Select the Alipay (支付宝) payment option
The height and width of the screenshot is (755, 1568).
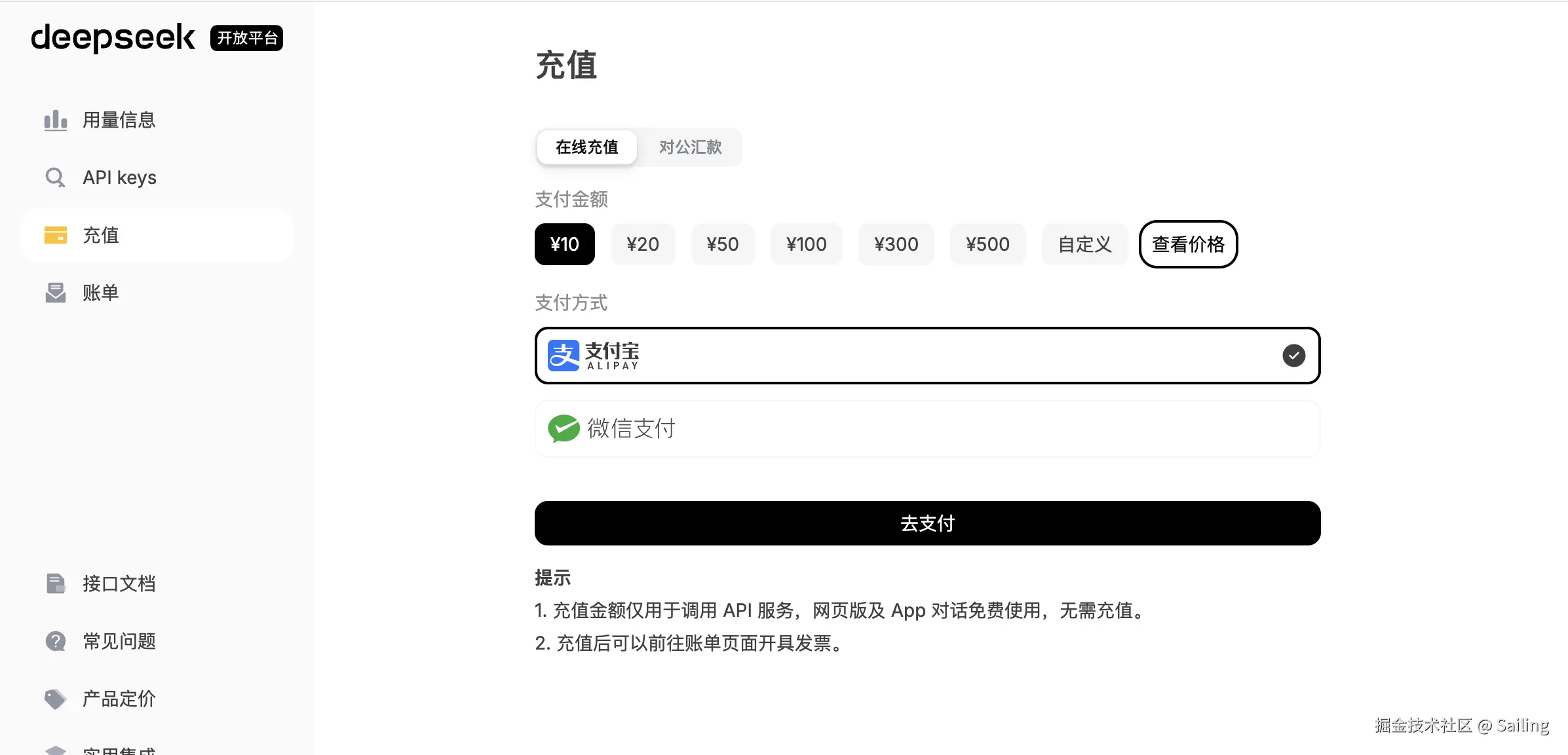point(927,356)
